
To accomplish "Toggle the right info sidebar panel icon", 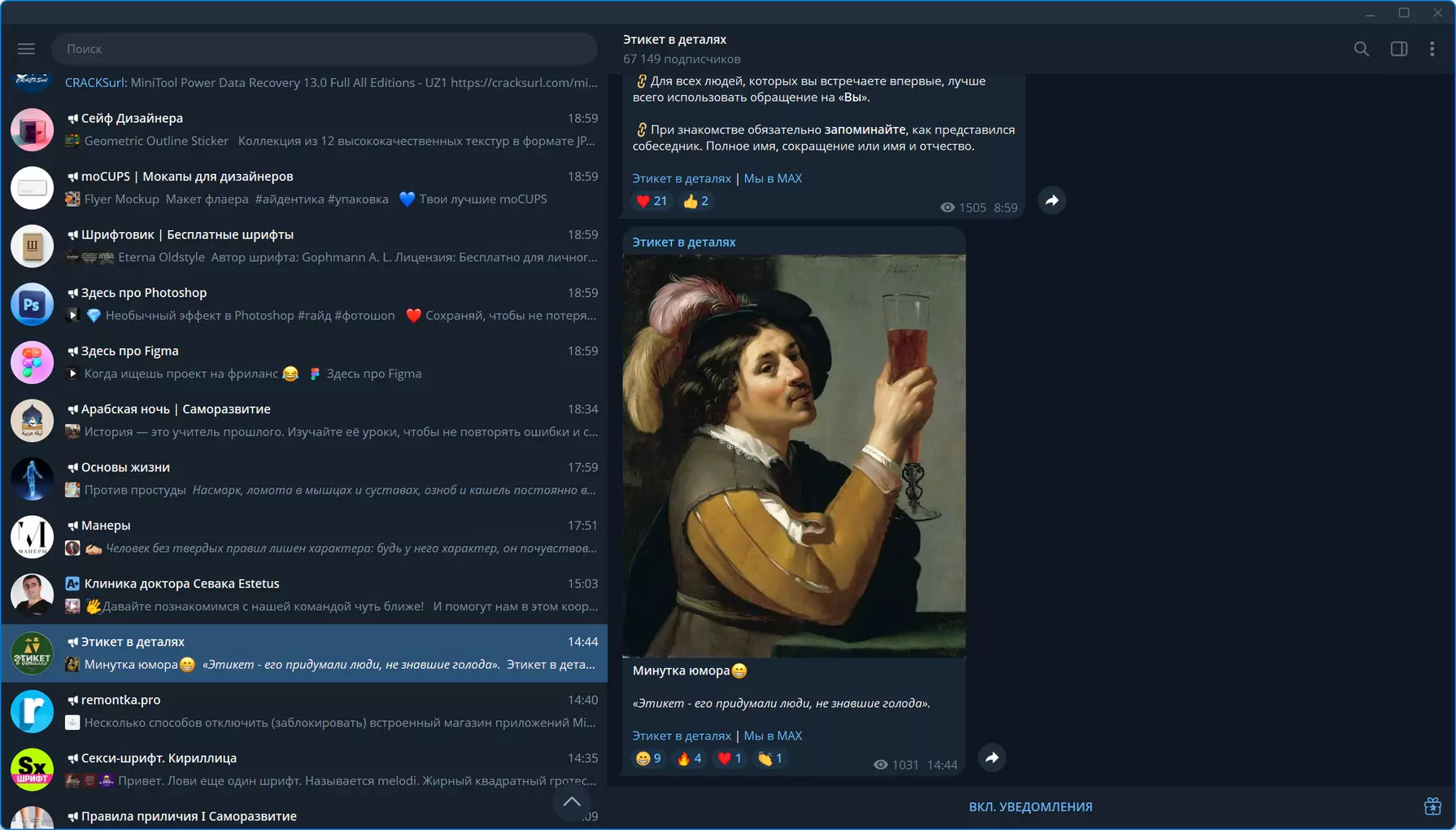I will [x=1398, y=49].
